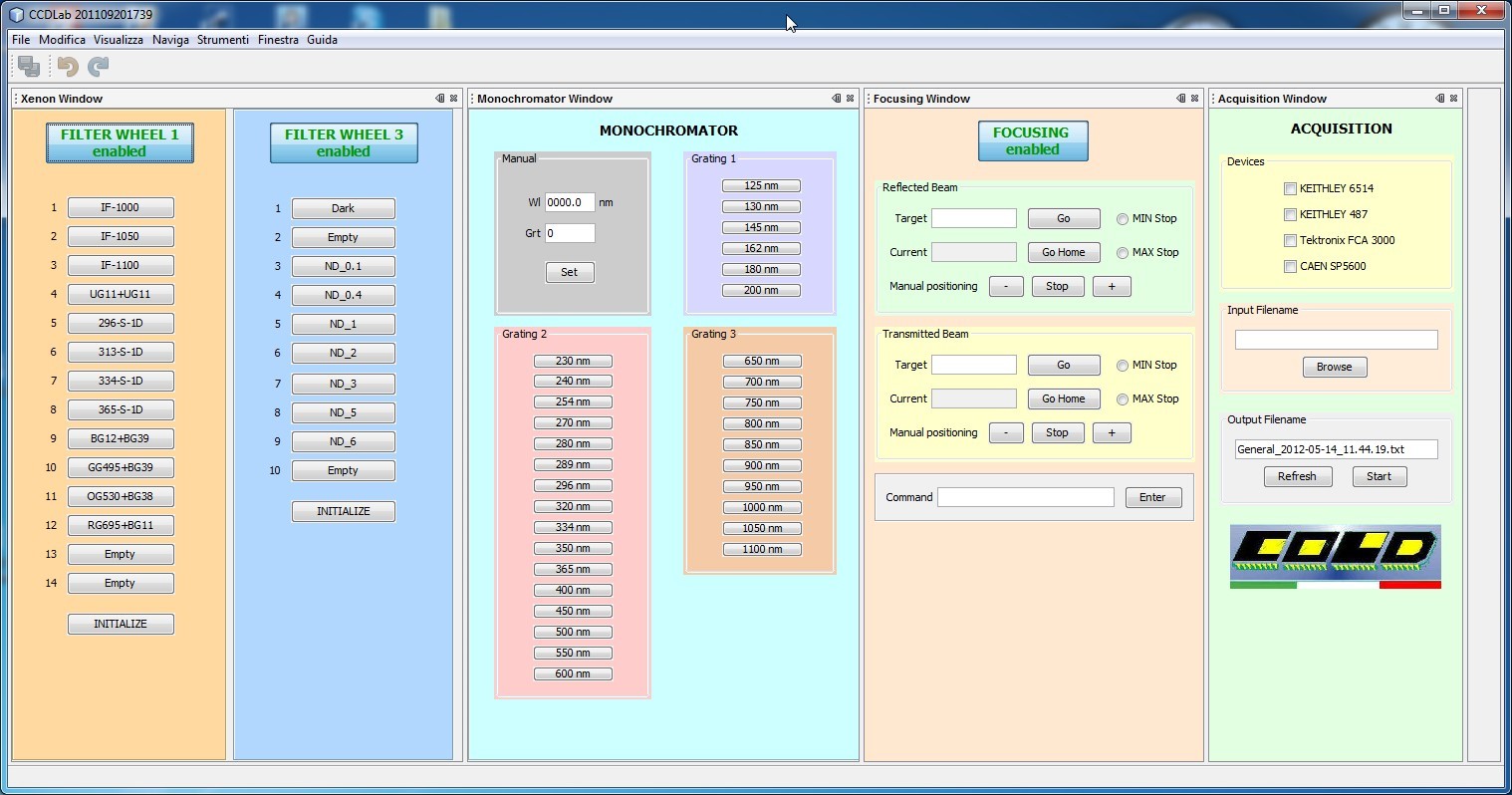Toggle the FOCUSING enabled button
Viewport: 1512px width, 795px height.
pyautogui.click(x=1033, y=140)
